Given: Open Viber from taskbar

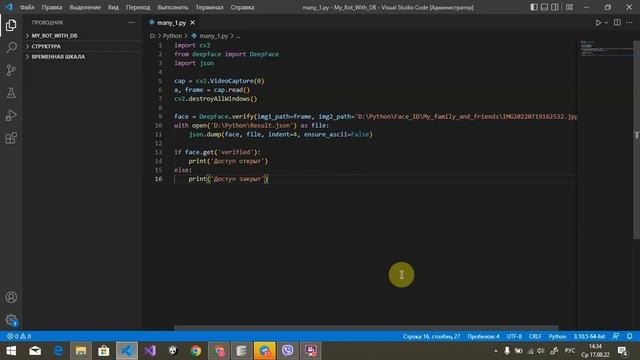Looking at the screenshot, I should click(x=287, y=351).
